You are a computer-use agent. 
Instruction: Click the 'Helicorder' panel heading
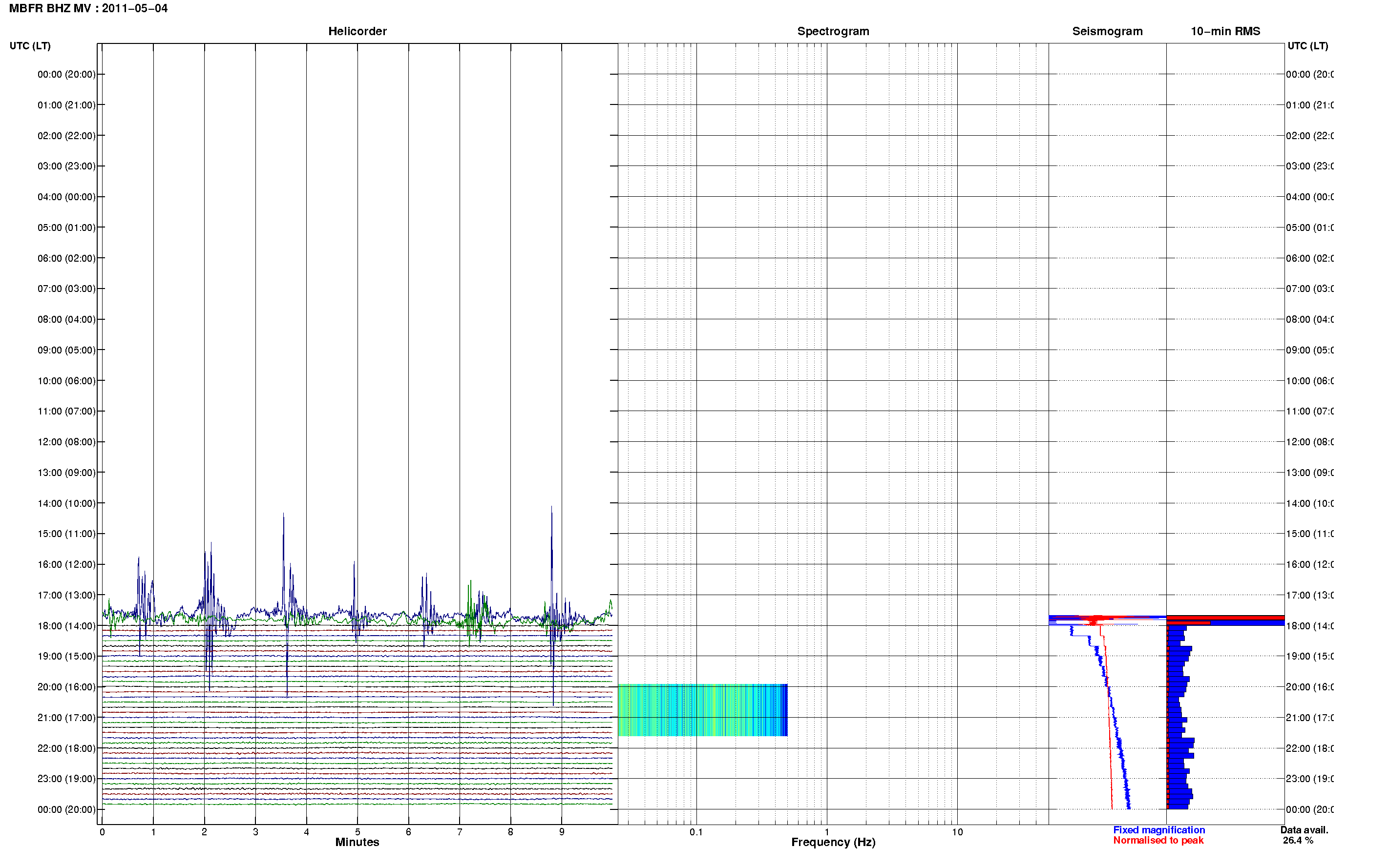pyautogui.click(x=357, y=32)
